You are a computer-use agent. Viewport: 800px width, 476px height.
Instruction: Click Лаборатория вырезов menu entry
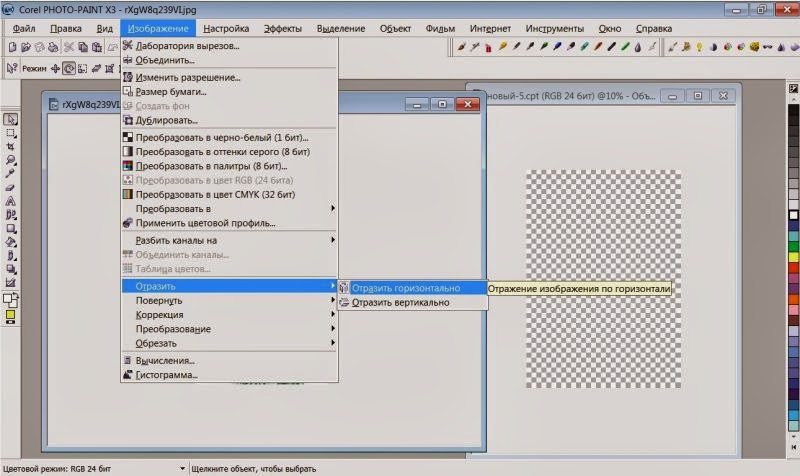click(230, 46)
